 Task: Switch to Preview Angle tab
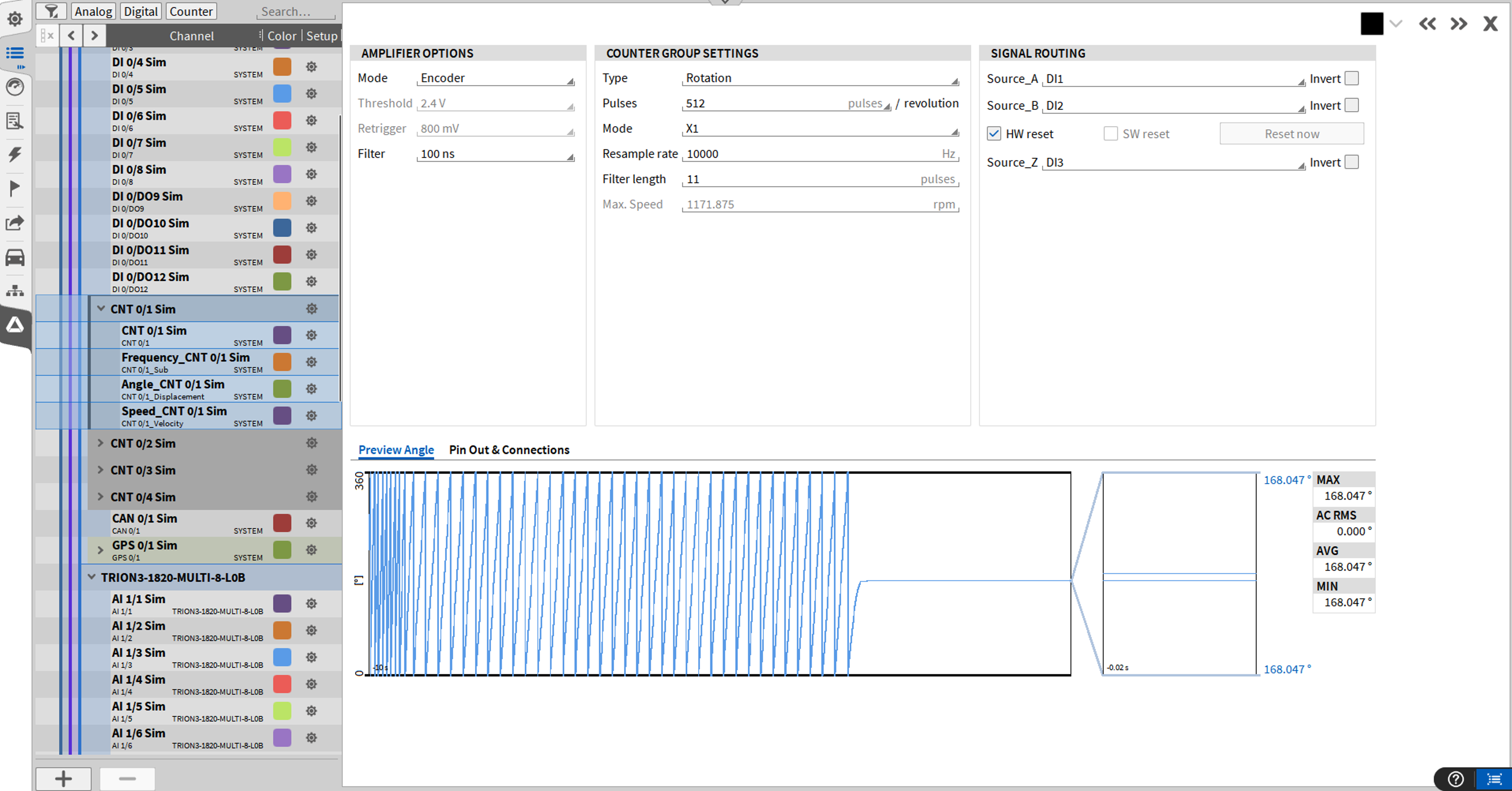coord(396,450)
